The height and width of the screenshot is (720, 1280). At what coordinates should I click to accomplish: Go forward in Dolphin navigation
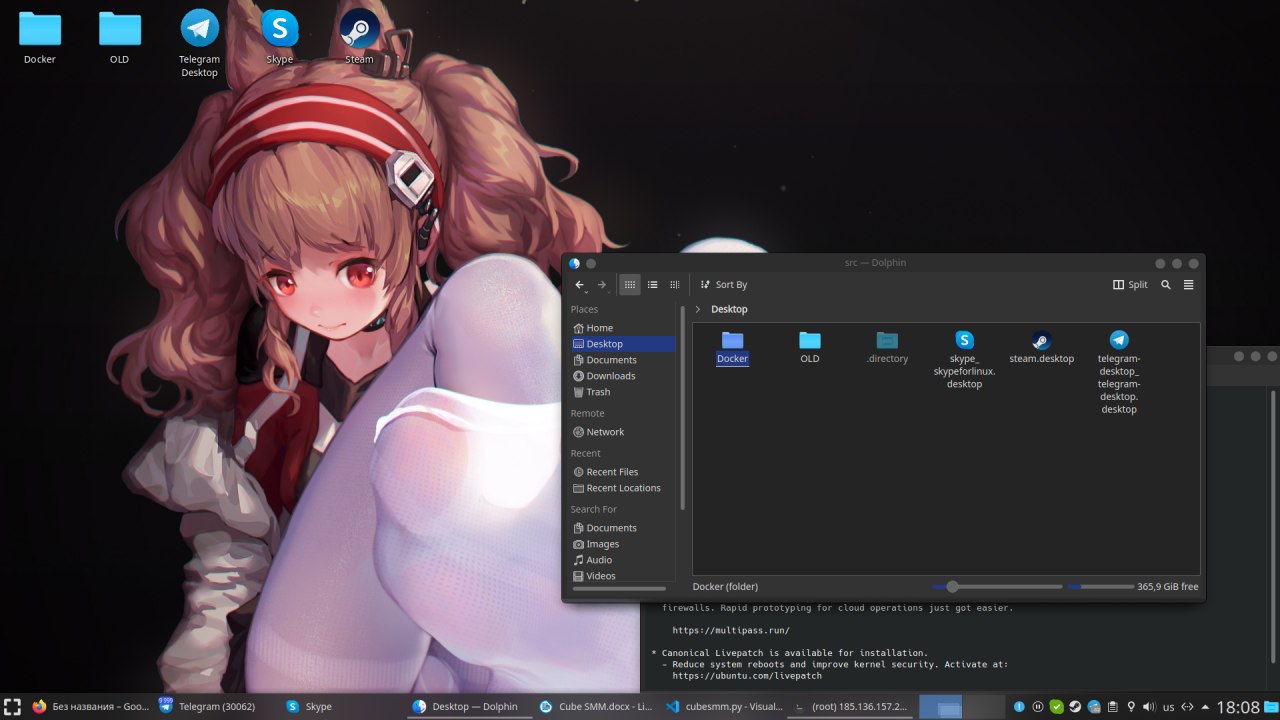(601, 285)
